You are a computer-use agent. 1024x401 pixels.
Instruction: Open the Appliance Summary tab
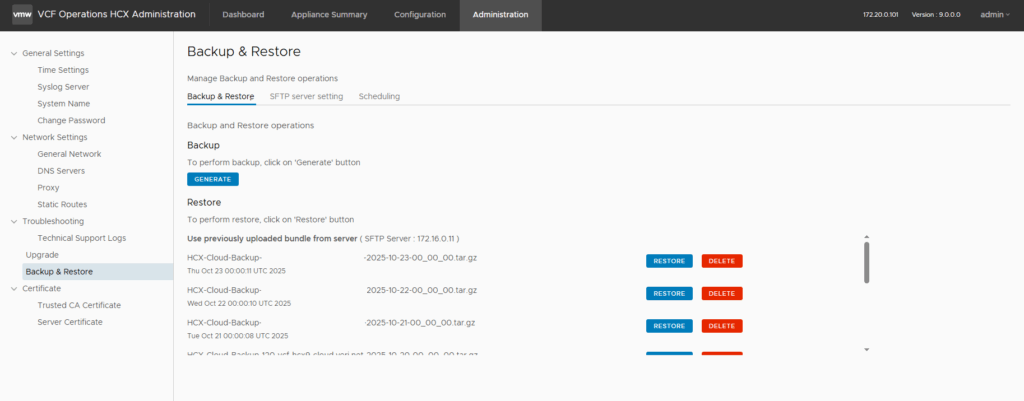329,15
